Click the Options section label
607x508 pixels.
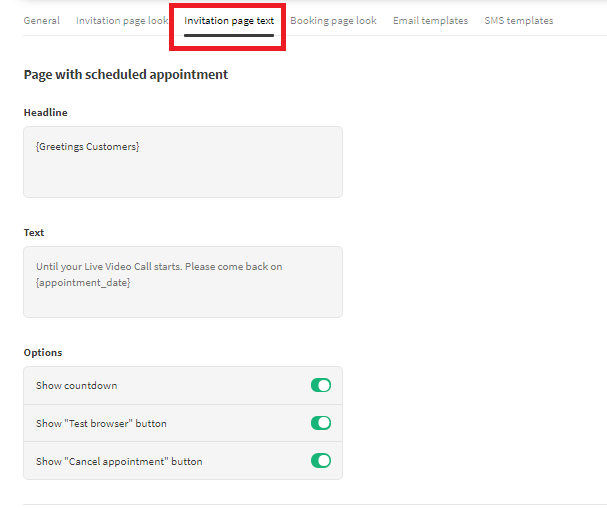43,353
